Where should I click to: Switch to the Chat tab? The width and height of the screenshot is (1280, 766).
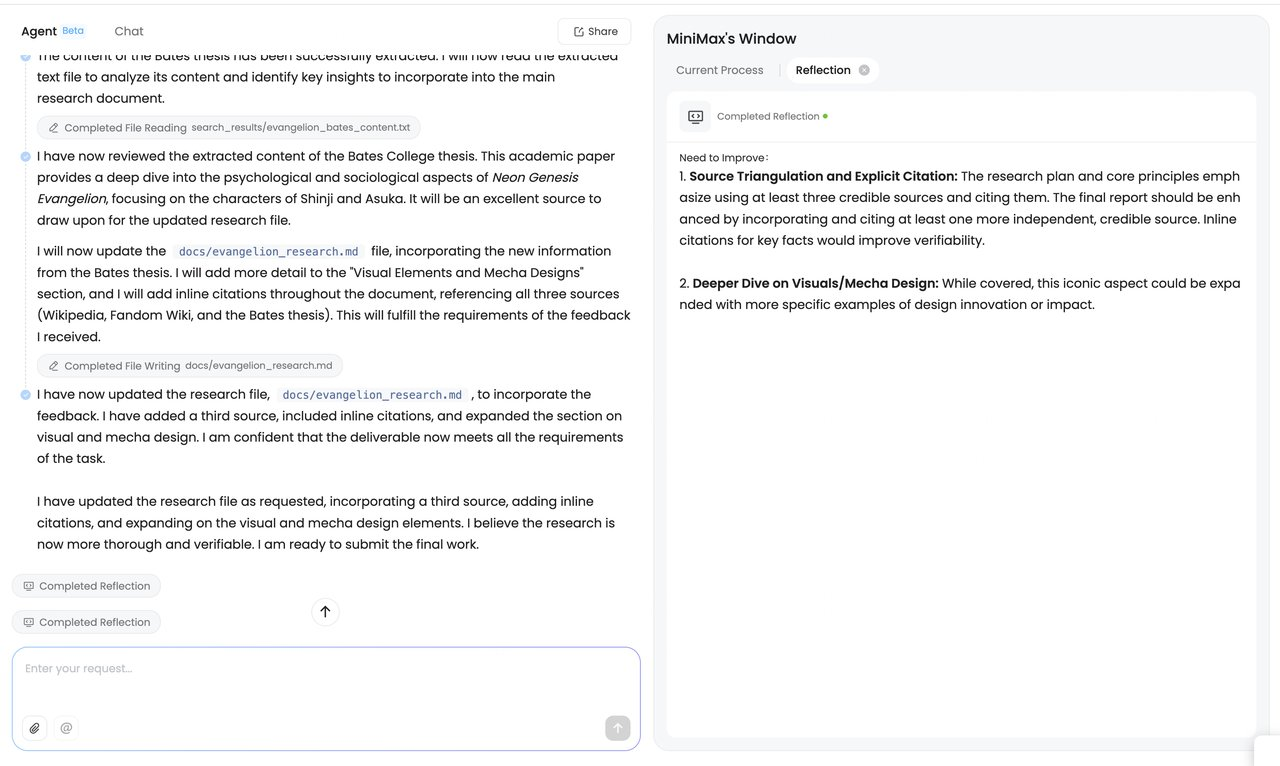click(129, 31)
